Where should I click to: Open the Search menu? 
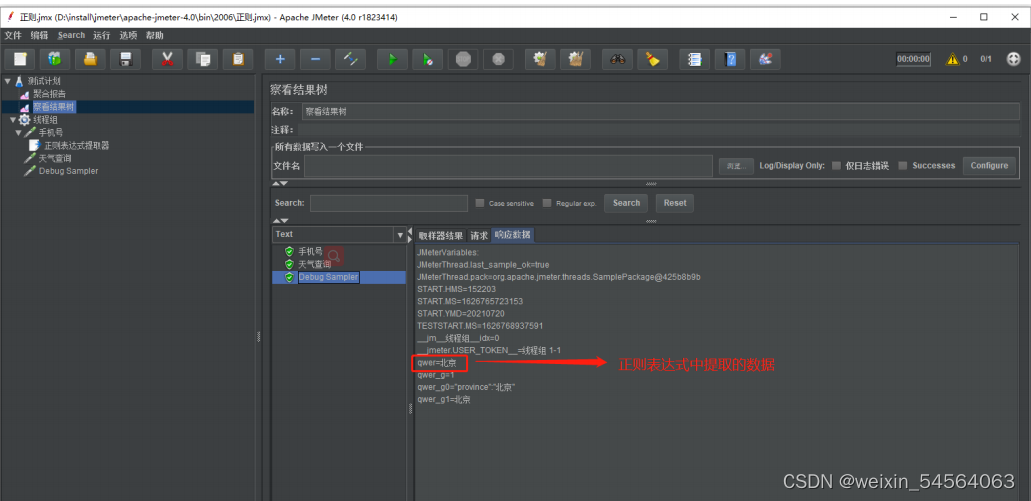[x=71, y=36]
